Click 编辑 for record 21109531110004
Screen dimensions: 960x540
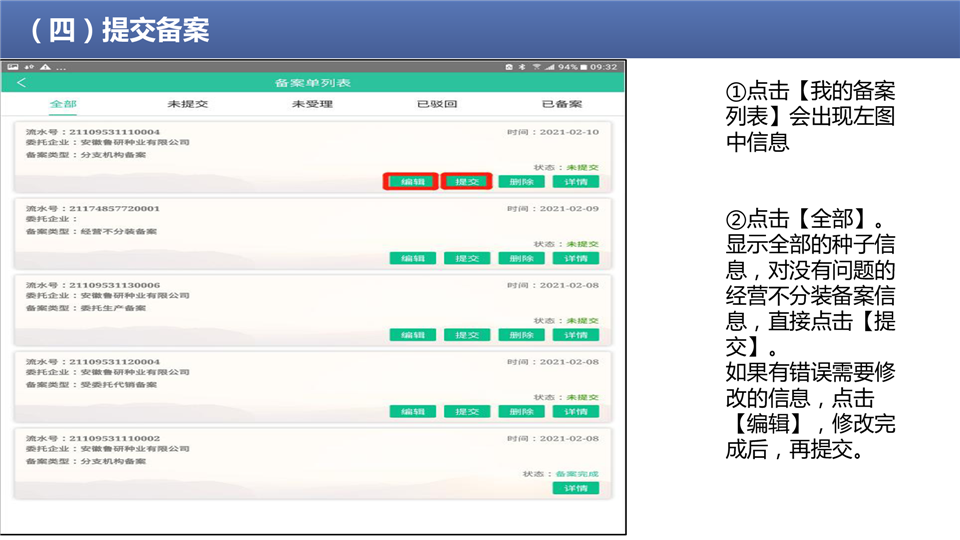[x=412, y=182]
